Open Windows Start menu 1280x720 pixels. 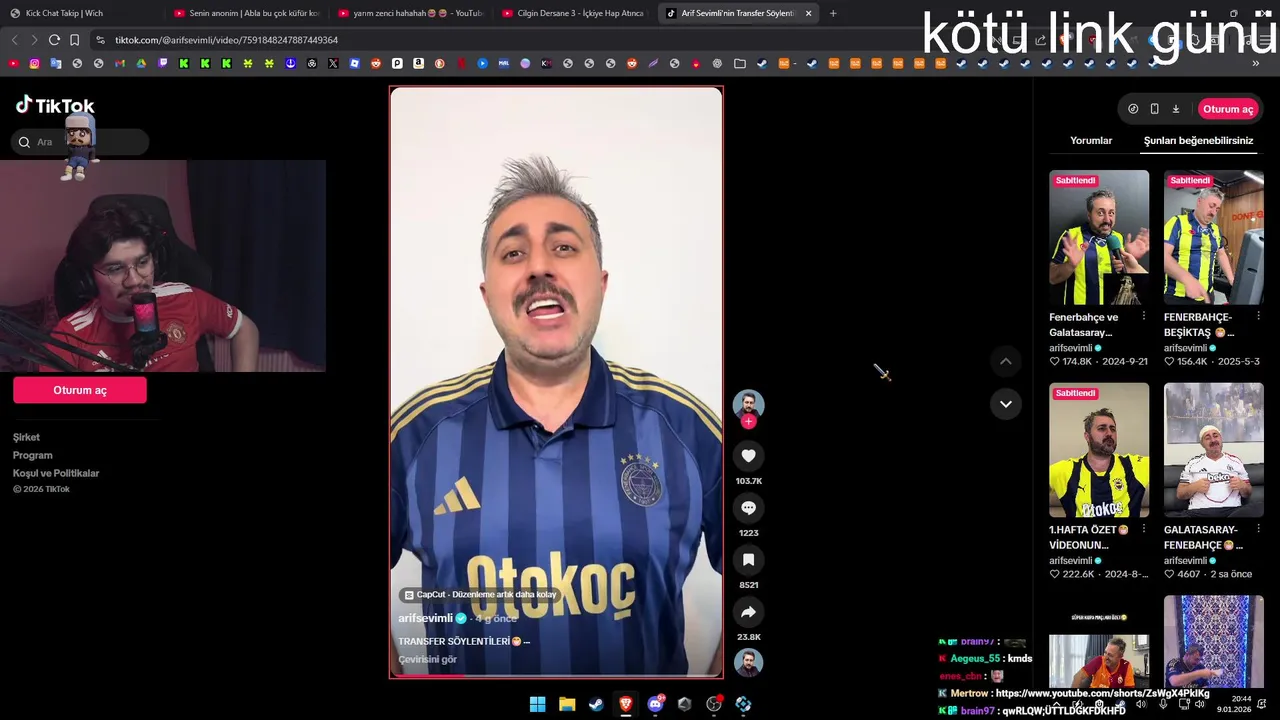coord(537,704)
